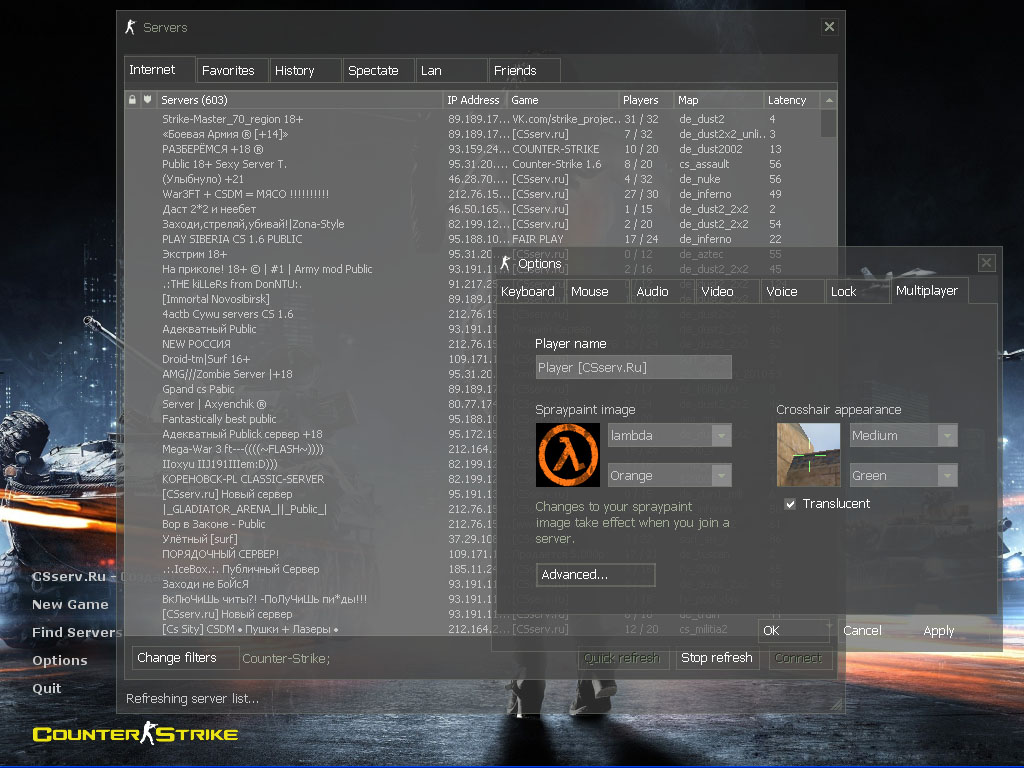
Task: Toggle the Translucent checkbox
Action: click(790, 504)
